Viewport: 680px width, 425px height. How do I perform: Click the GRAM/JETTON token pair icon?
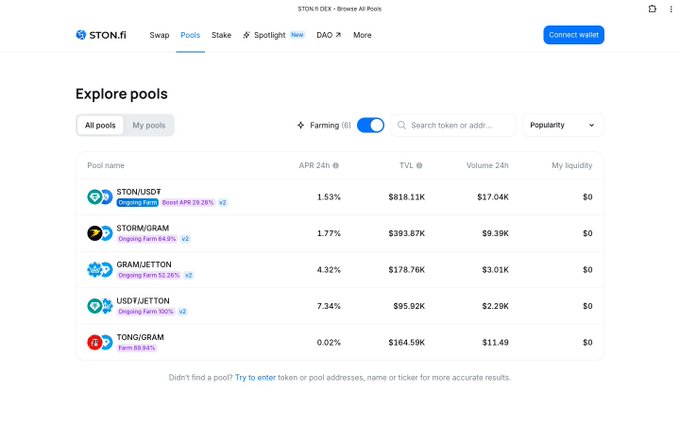point(100,270)
